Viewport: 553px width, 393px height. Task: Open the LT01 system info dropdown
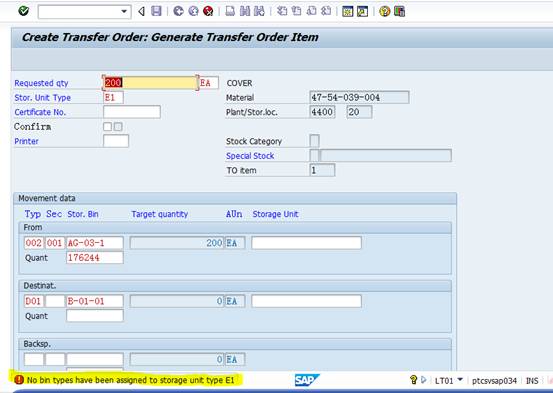pos(460,380)
